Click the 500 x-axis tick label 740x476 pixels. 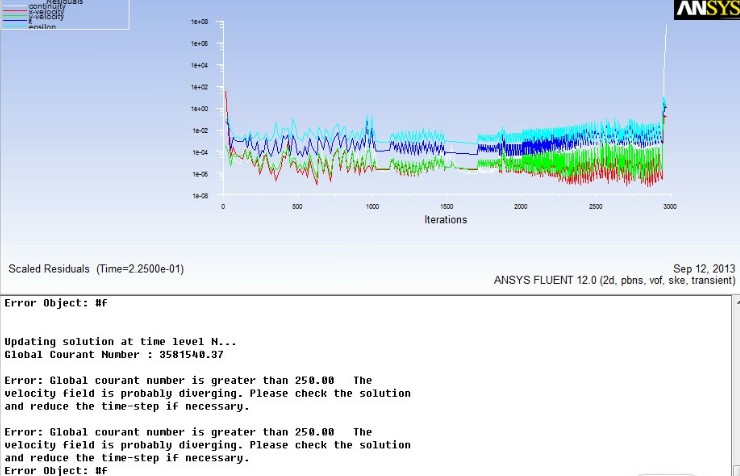pos(297,207)
